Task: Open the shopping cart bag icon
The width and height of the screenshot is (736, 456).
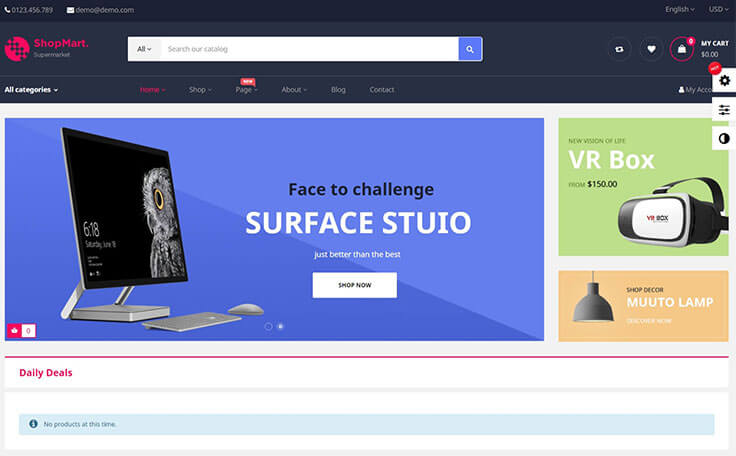Action: [682, 49]
